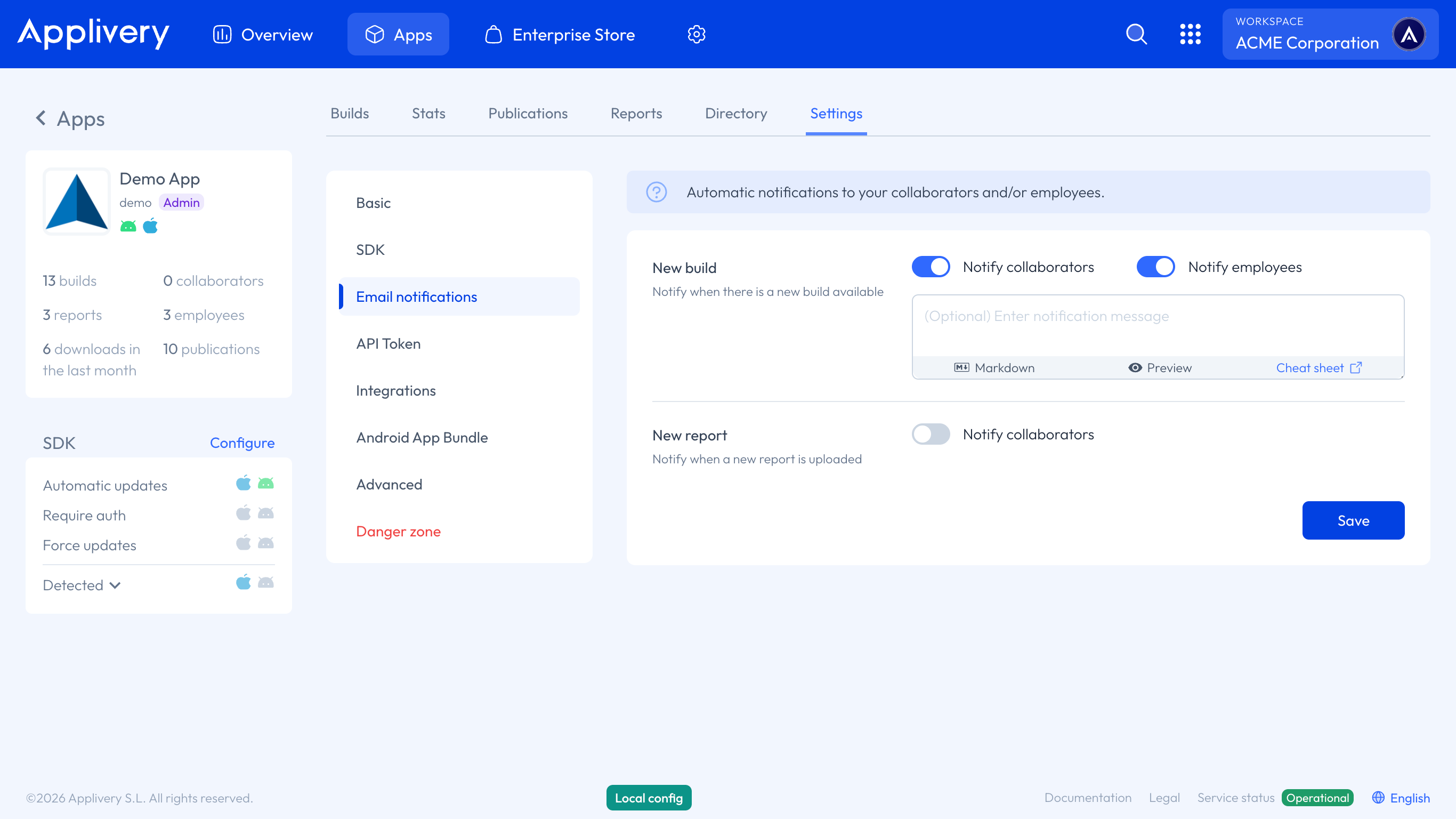Enable Notify collaborators for new report
This screenshot has width=1456, height=819.
tap(931, 435)
